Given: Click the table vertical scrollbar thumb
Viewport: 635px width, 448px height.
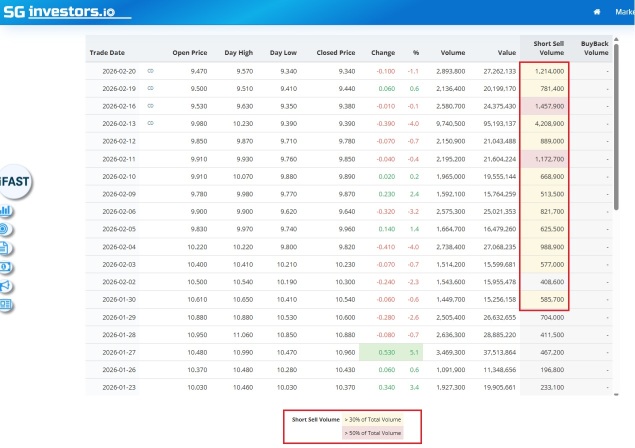Looking at the screenshot, I should [x=616, y=127].
